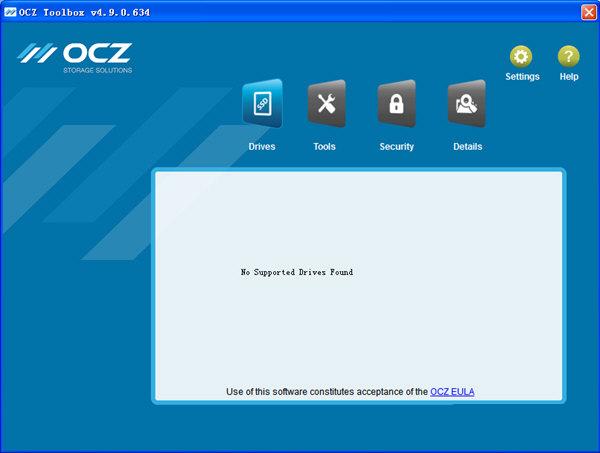Click the OCZ Storage Solutions logo
Screen dimensions: 600x453
click(75, 58)
